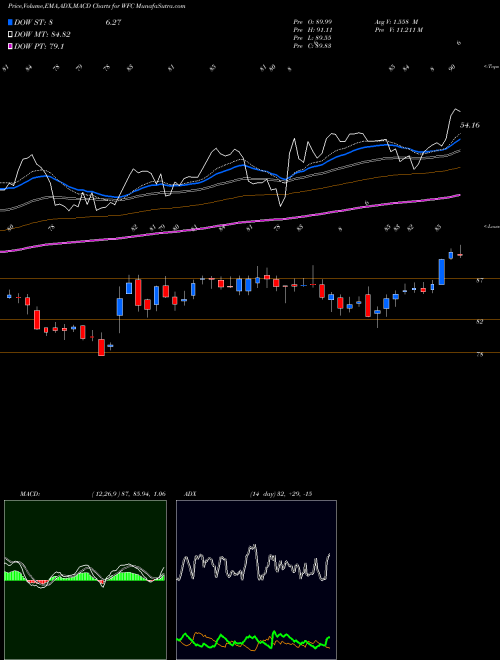Click the 78 price level label
This screenshot has height=660, width=500.
(x=480, y=354)
